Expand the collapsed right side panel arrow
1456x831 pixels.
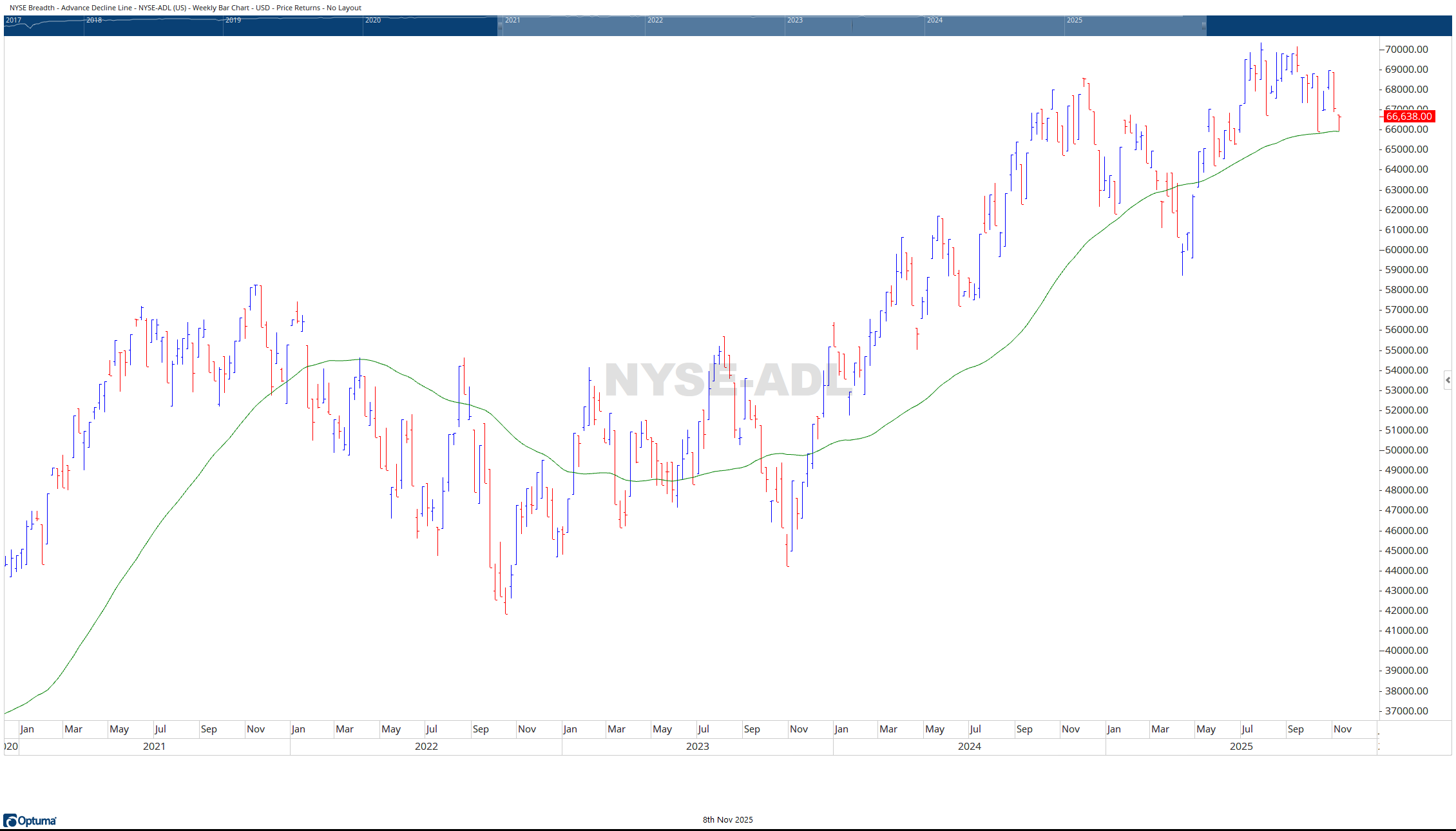(1448, 380)
